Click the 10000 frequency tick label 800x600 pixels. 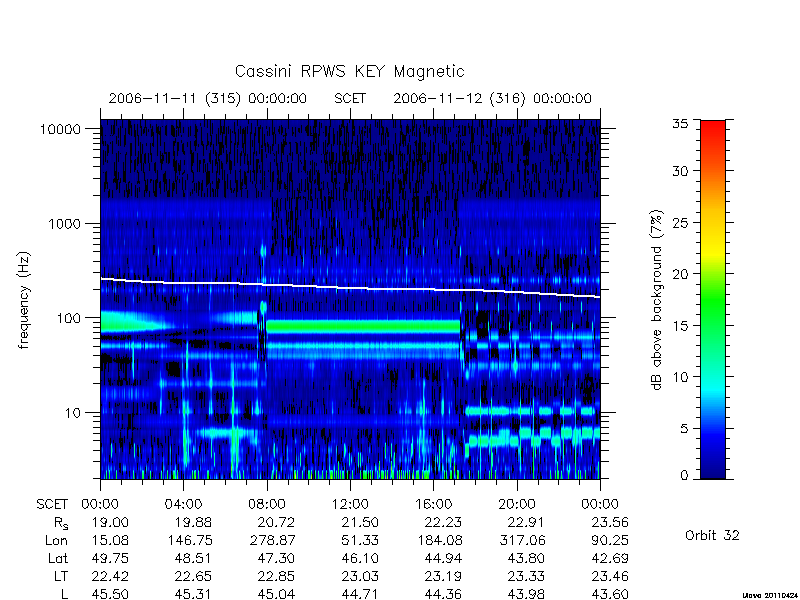point(61,130)
